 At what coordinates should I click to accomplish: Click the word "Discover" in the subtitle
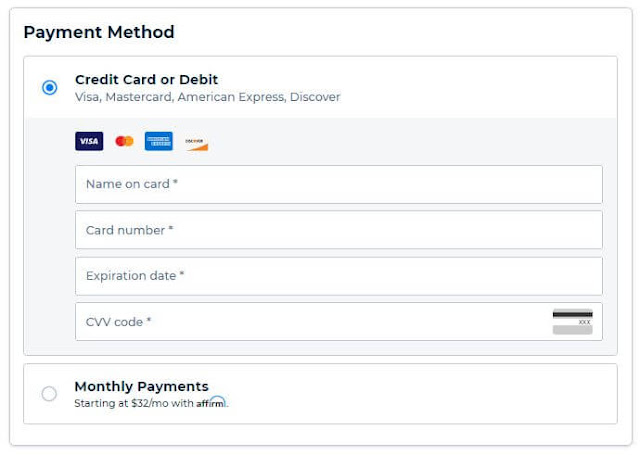(315, 98)
